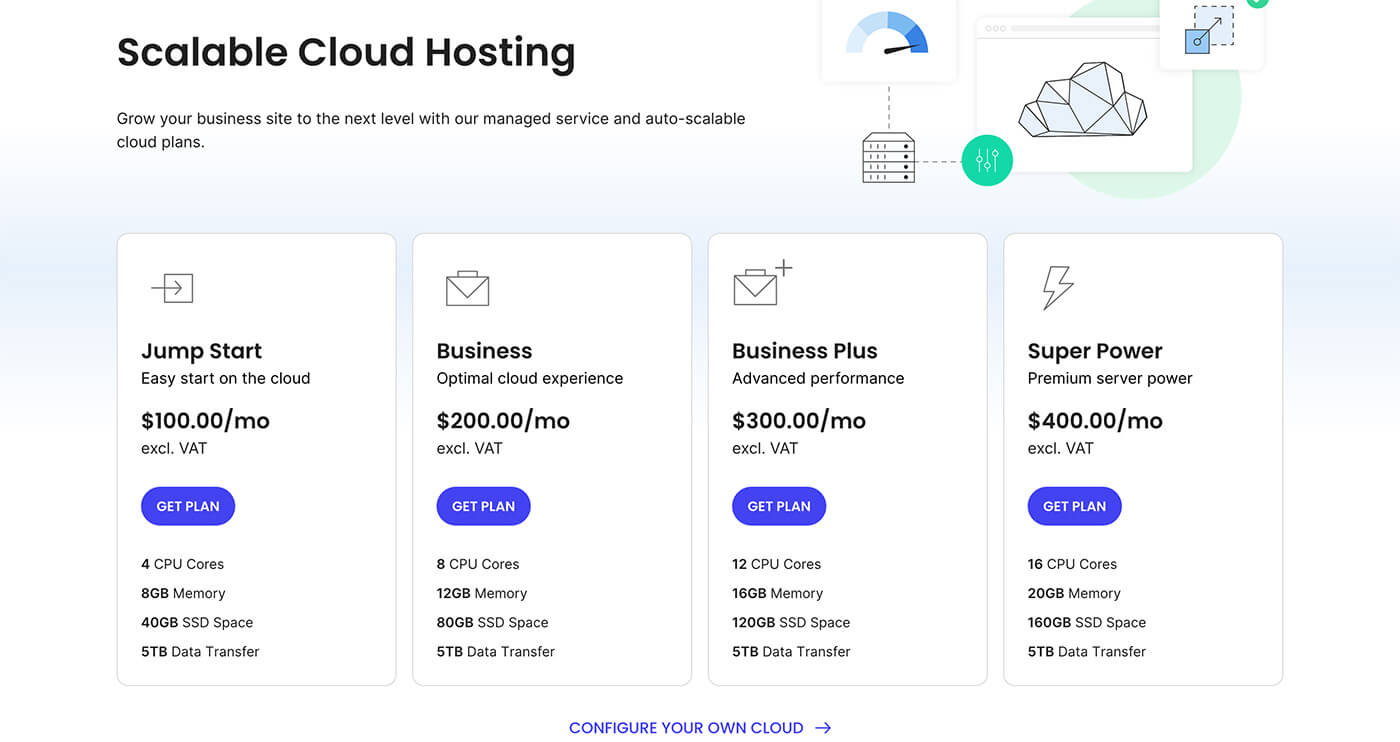
Task: Click '20GB Memory' feature
Action: tap(1074, 593)
